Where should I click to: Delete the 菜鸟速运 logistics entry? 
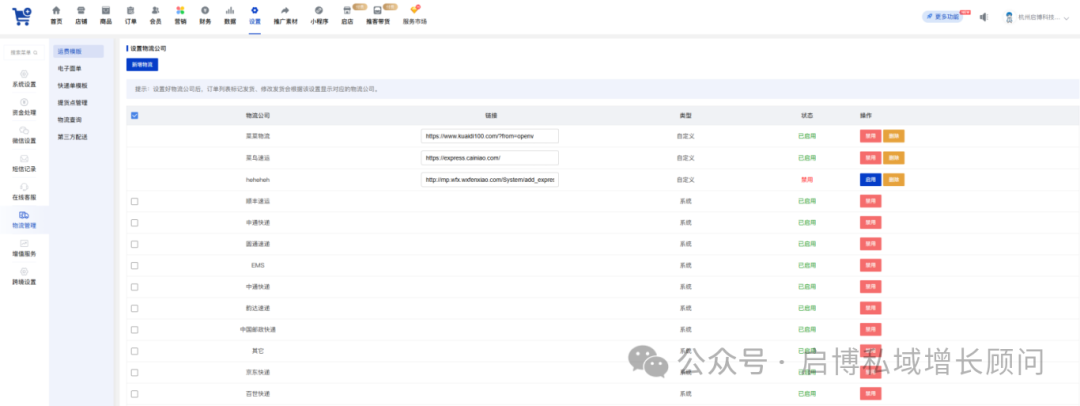pyautogui.click(x=894, y=158)
